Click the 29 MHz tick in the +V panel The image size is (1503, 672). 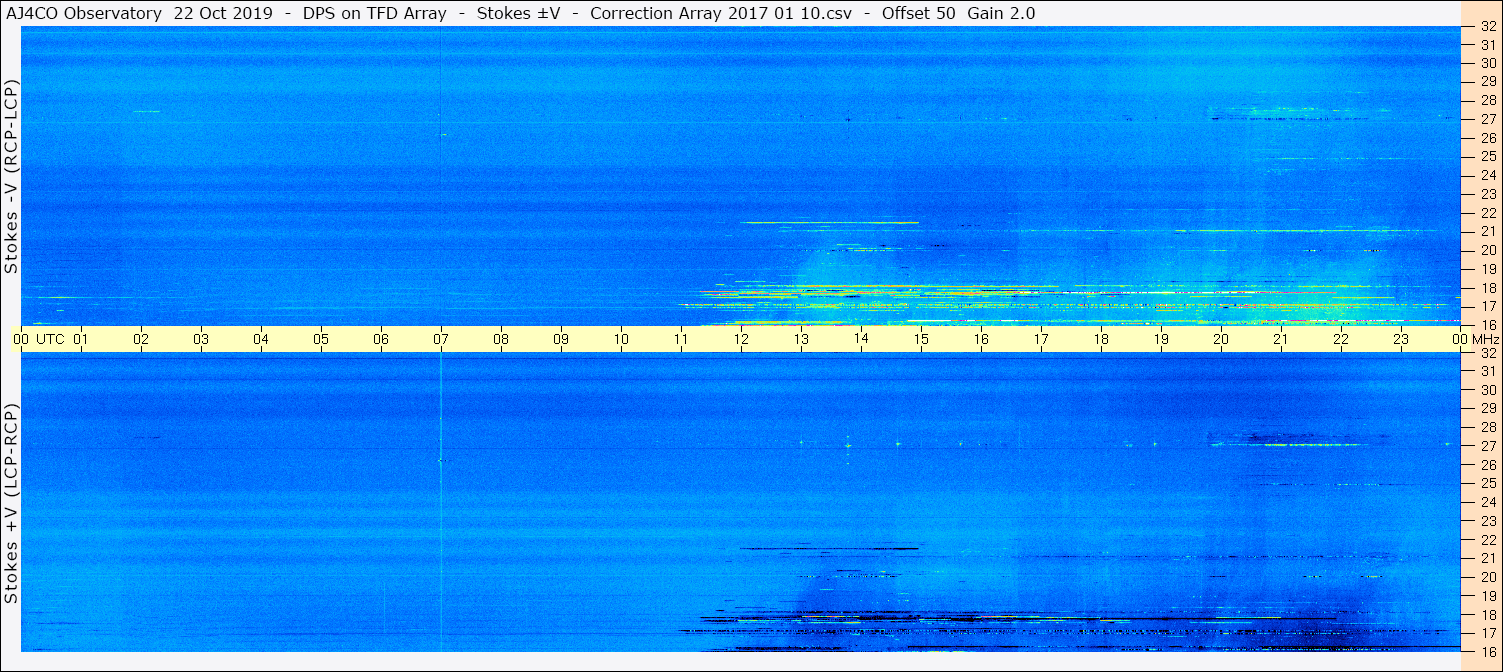1488,409
